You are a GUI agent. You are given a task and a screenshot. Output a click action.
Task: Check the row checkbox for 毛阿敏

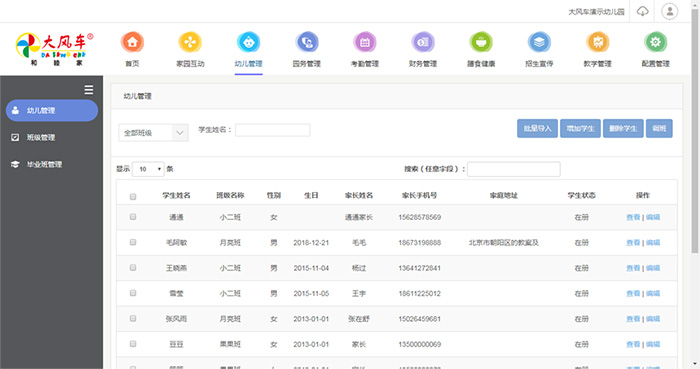pos(133,242)
